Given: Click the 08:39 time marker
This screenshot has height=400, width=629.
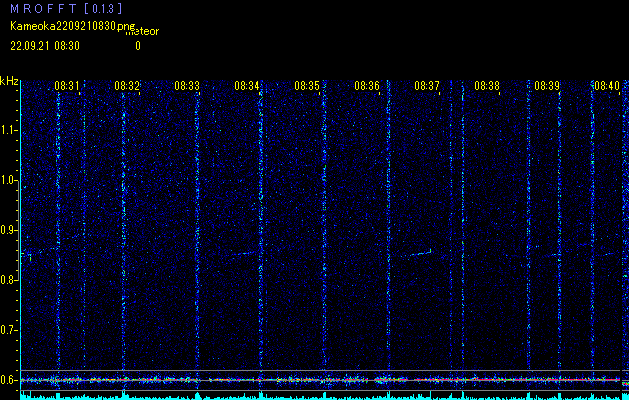Looking at the screenshot, I should point(547,86).
